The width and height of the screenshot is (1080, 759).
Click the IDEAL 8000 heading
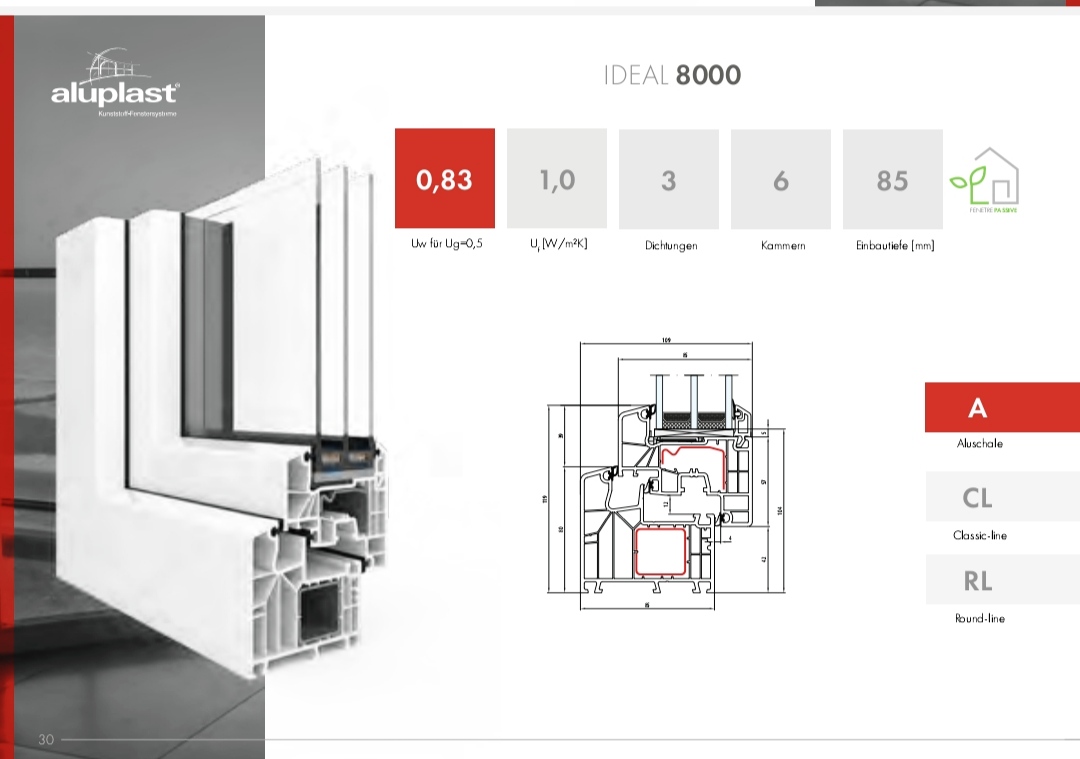(x=672, y=75)
